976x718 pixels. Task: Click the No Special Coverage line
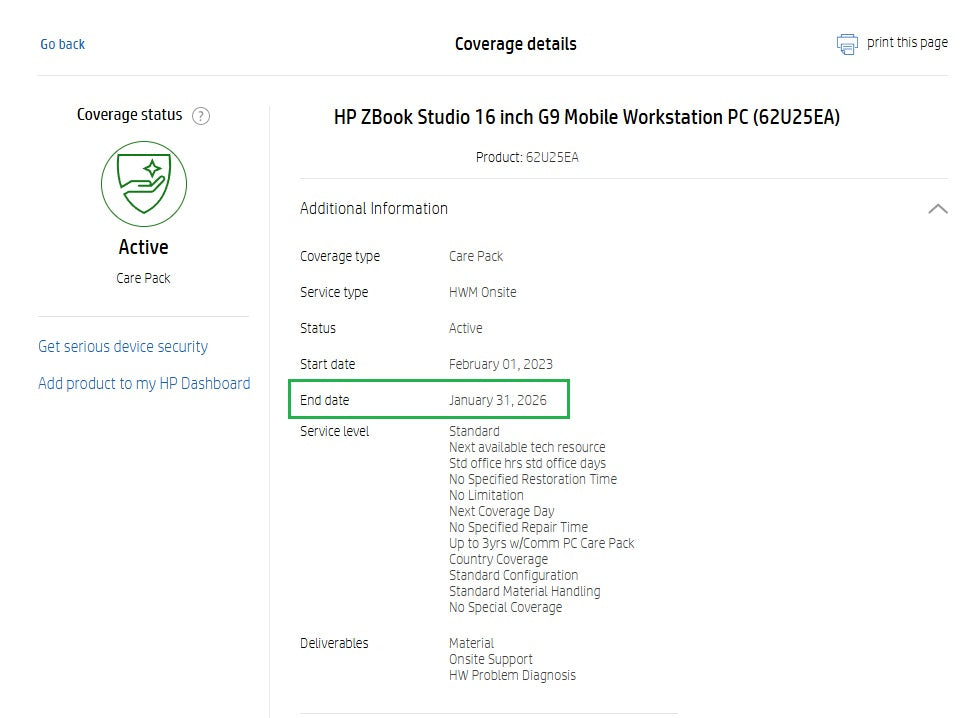tap(505, 607)
